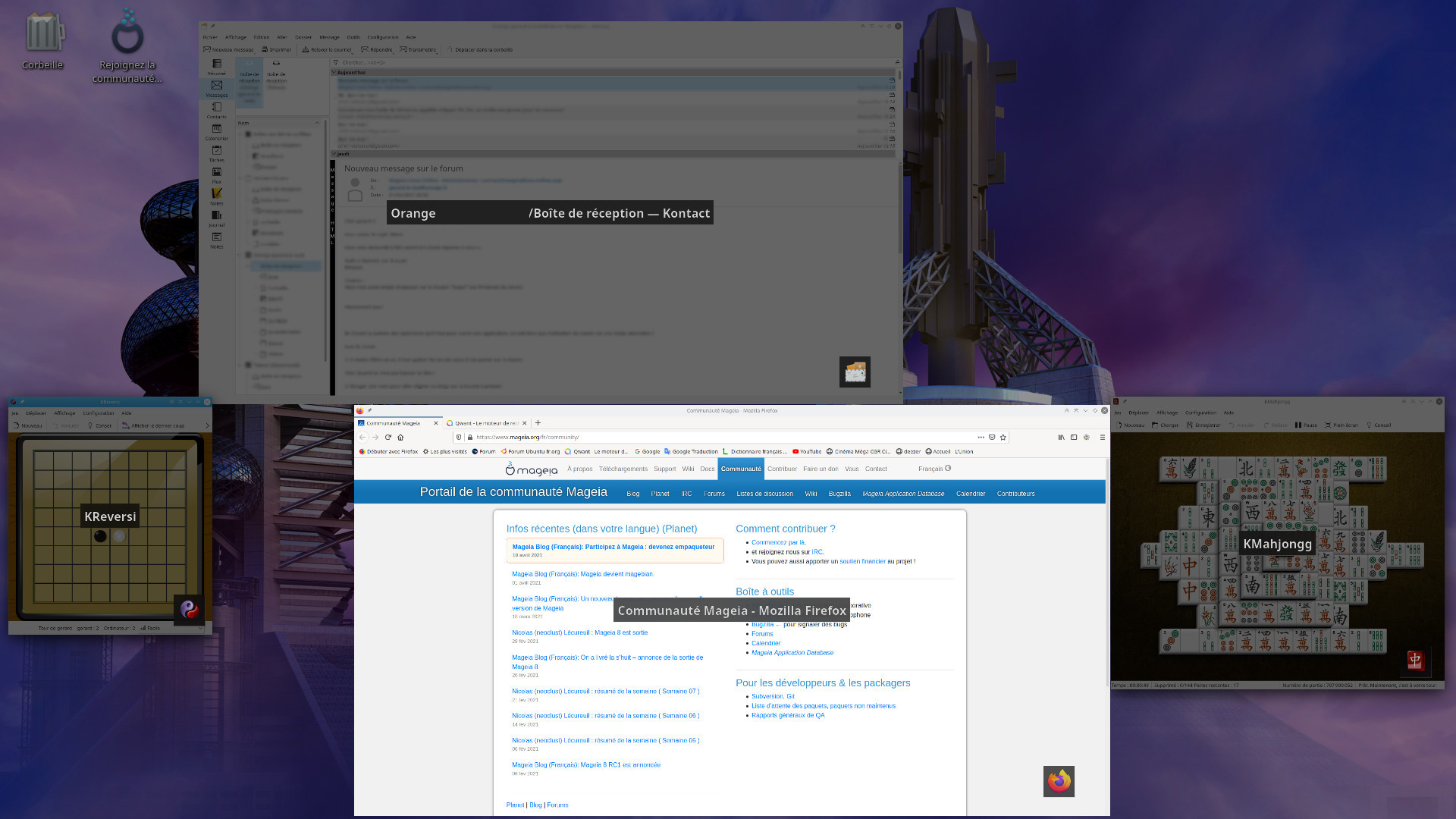Viewport: 1456px width, 819px height.
Task: Open Google Traduction bookmark
Action: tap(691, 452)
